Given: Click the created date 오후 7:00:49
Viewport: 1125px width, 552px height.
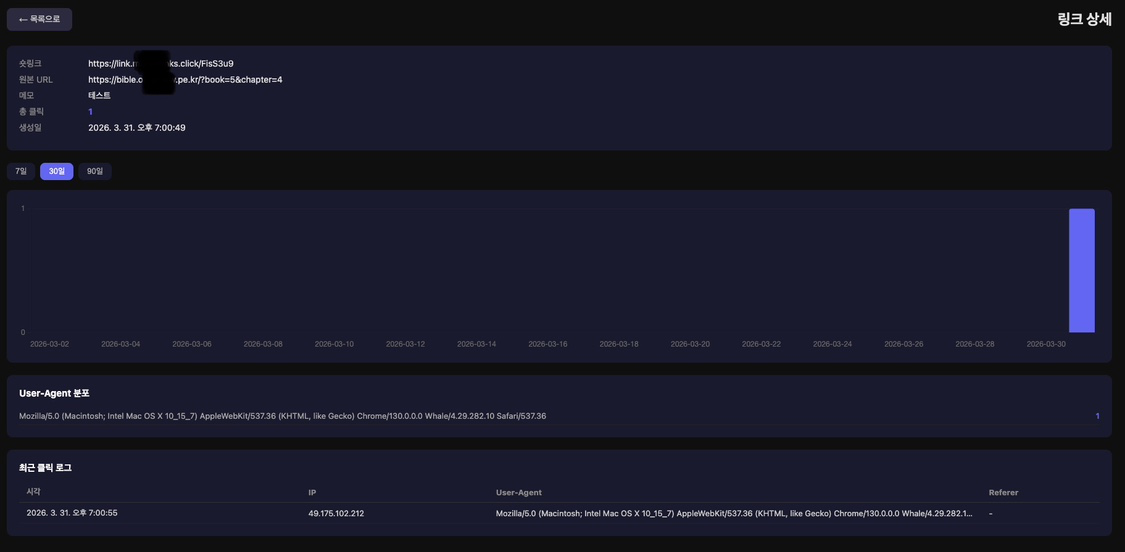Looking at the screenshot, I should click(x=137, y=128).
